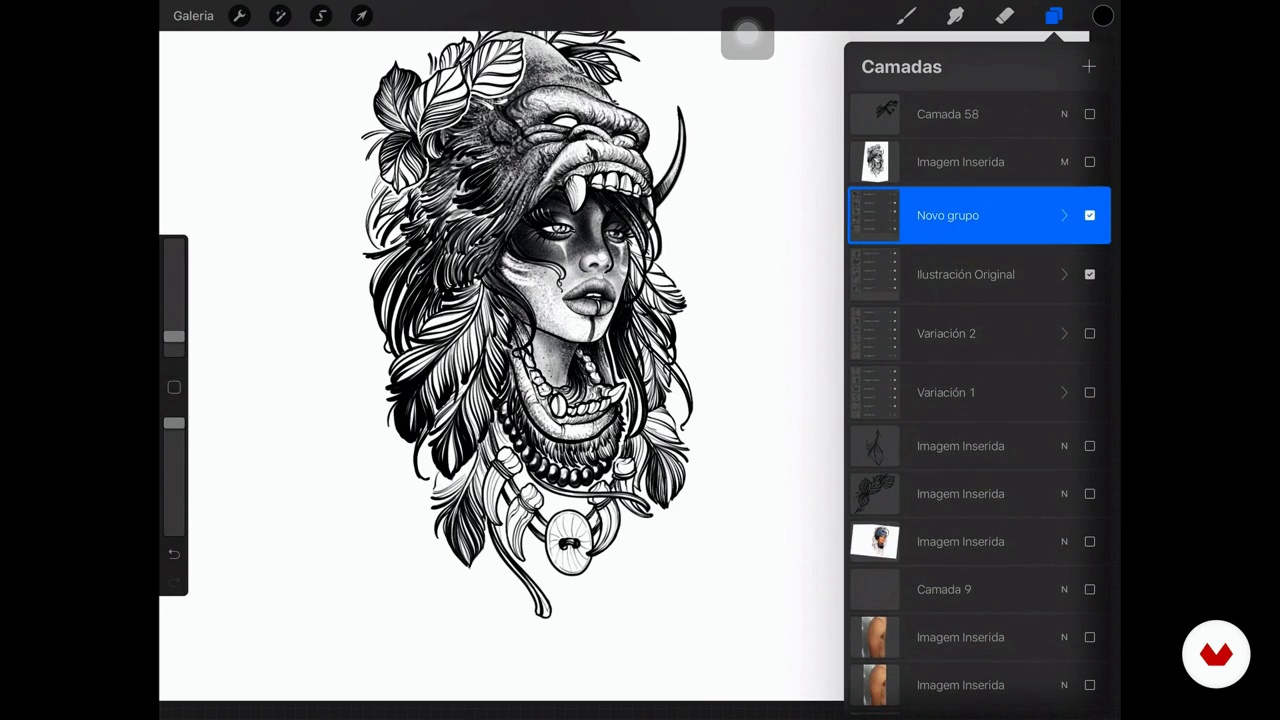Select the Eraser tool

(x=1004, y=16)
